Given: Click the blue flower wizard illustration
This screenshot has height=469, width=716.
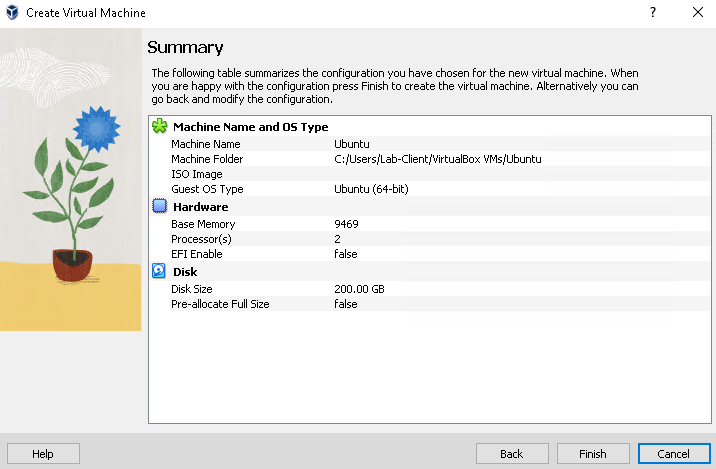Looking at the screenshot, I should tap(70, 179).
